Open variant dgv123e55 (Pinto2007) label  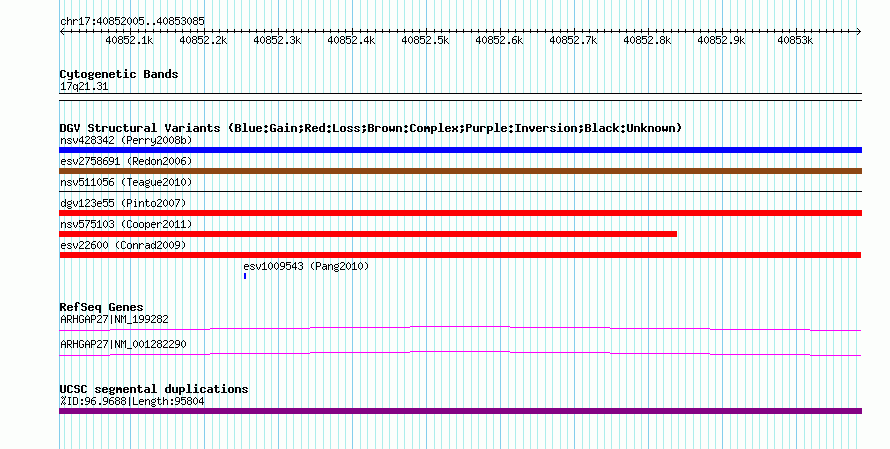pyautogui.click(x=123, y=203)
